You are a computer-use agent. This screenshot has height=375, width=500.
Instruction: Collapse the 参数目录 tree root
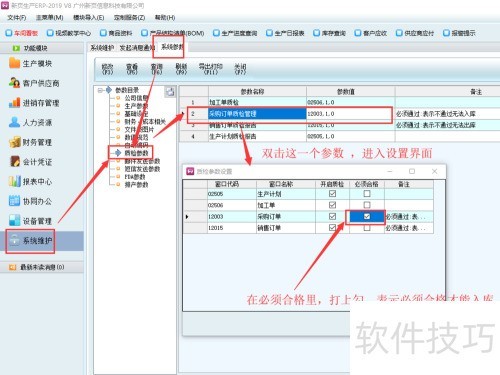click(x=100, y=90)
